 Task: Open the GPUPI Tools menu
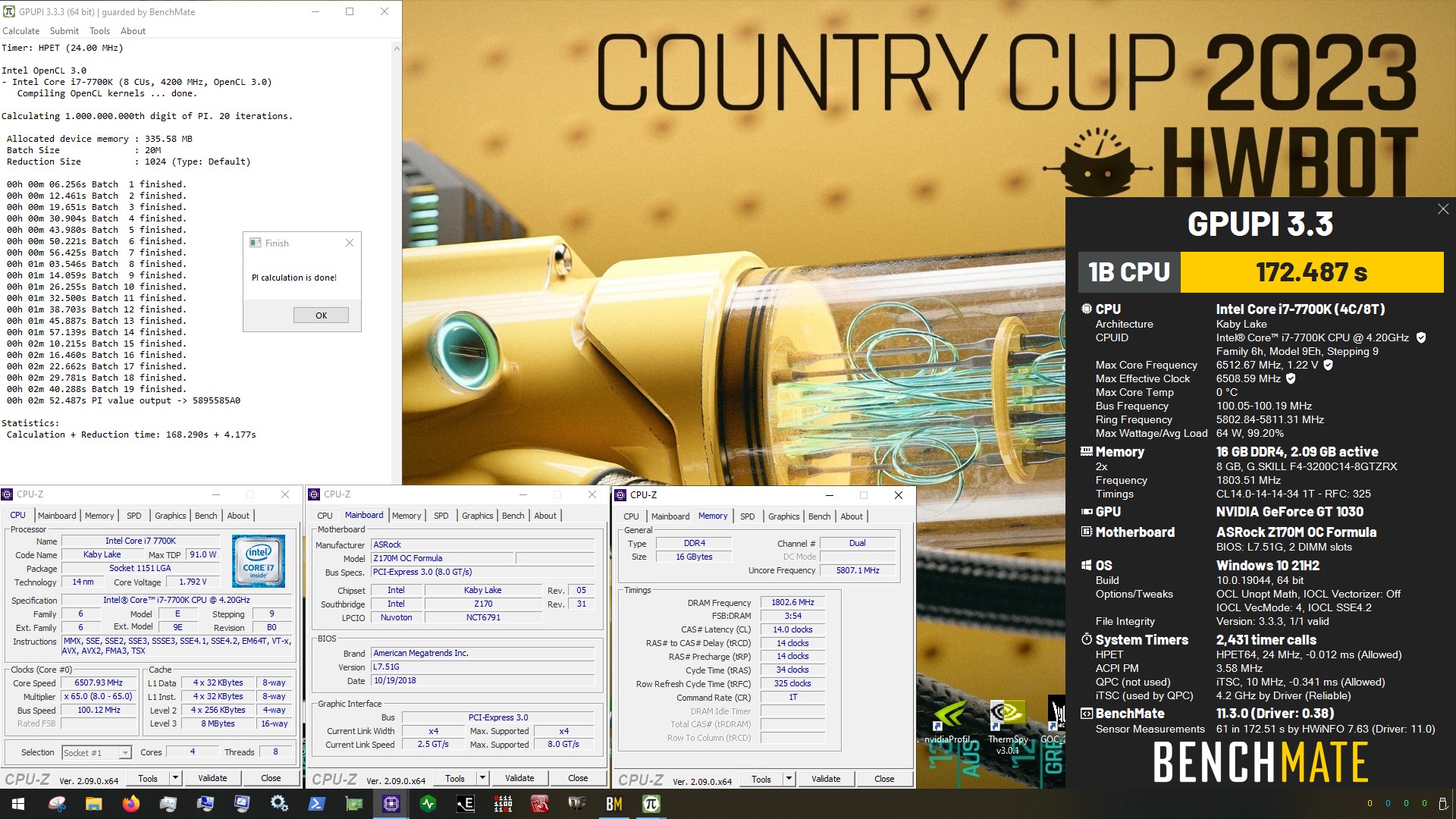click(x=99, y=31)
